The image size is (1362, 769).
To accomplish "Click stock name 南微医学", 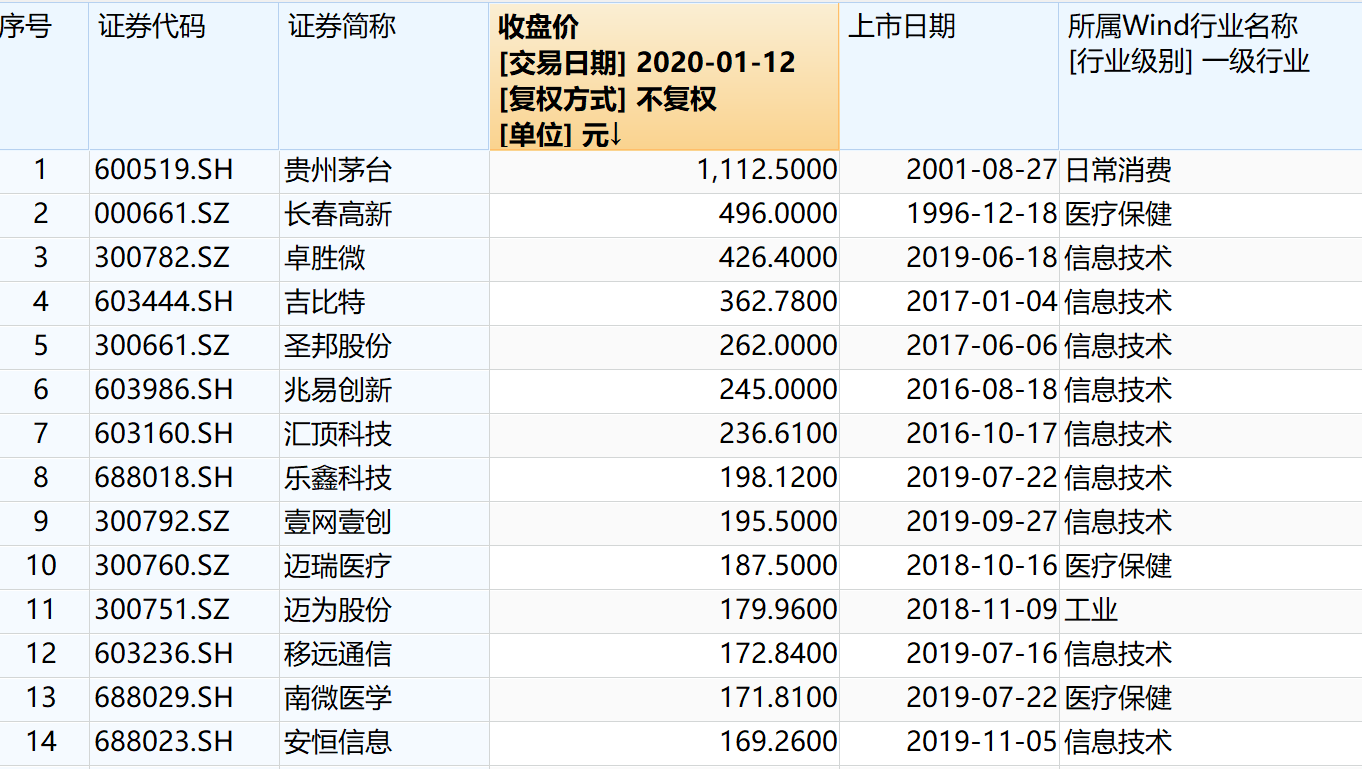I will pos(338,698).
